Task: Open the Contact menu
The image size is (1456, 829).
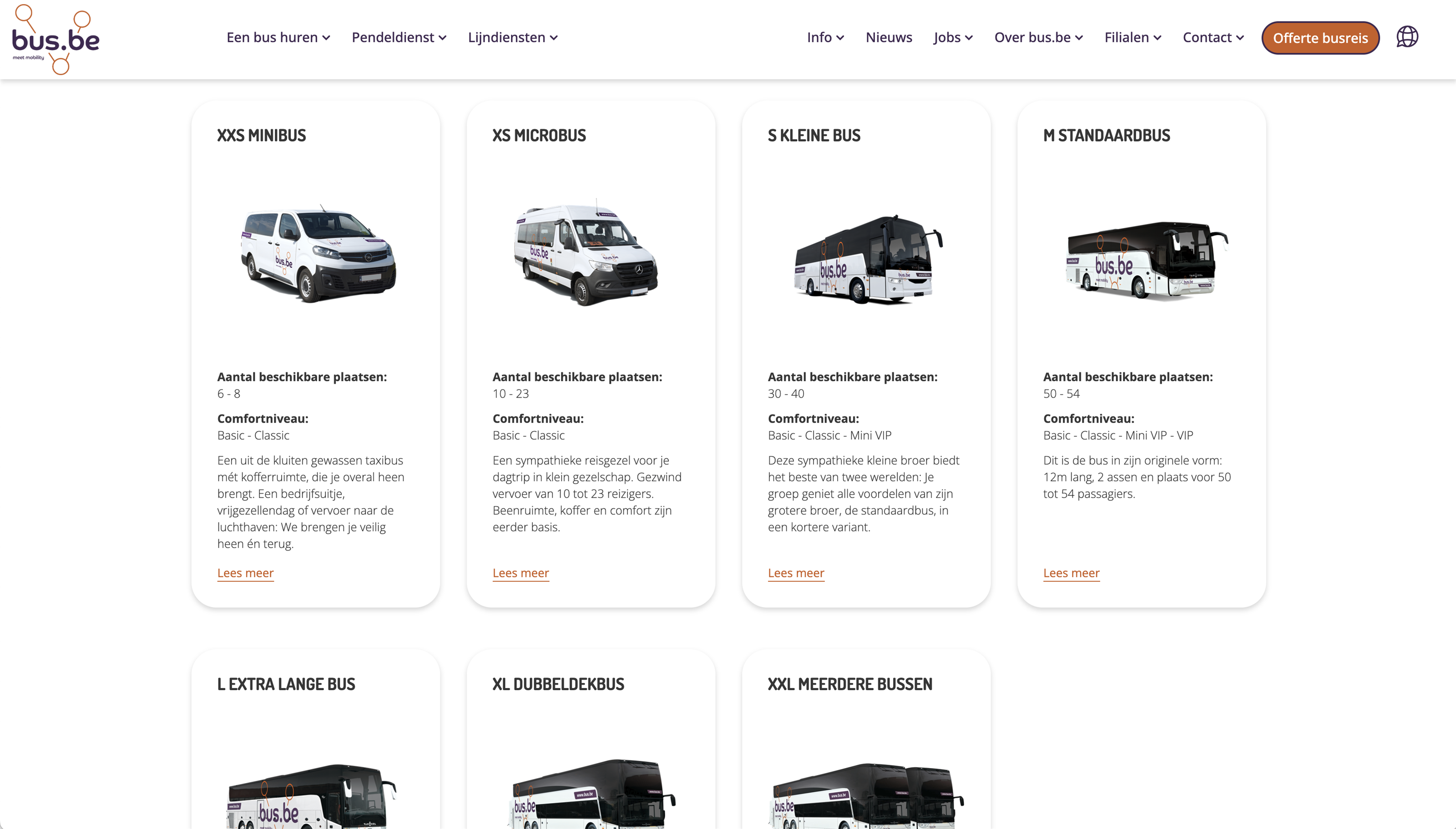Action: point(1213,38)
